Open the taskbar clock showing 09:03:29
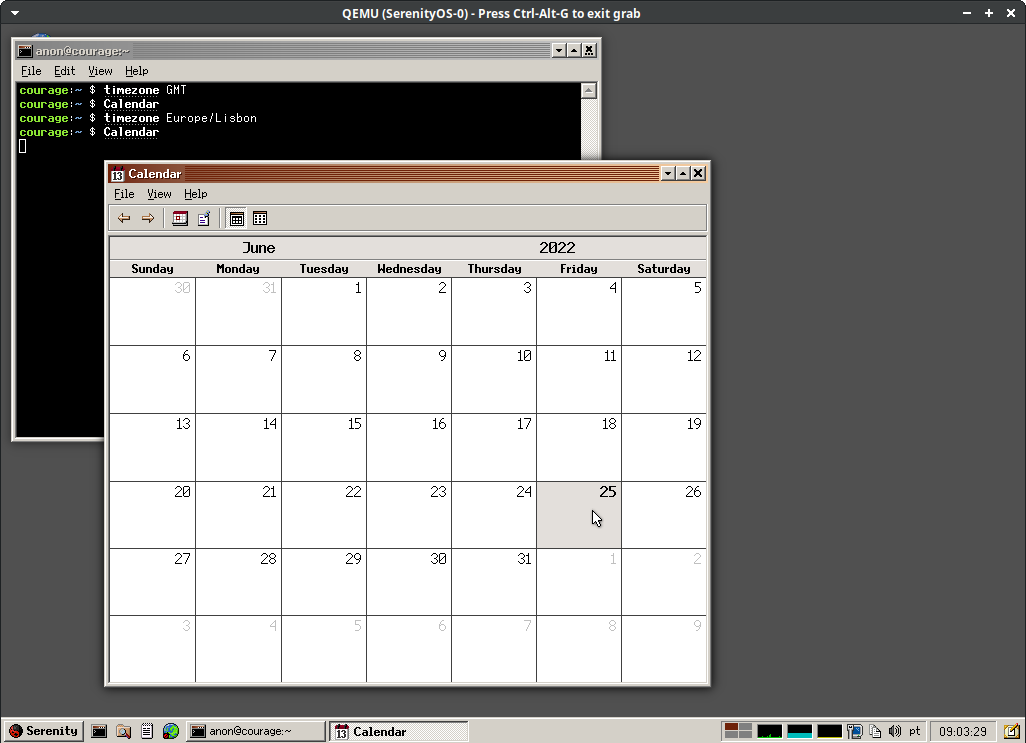 963,731
